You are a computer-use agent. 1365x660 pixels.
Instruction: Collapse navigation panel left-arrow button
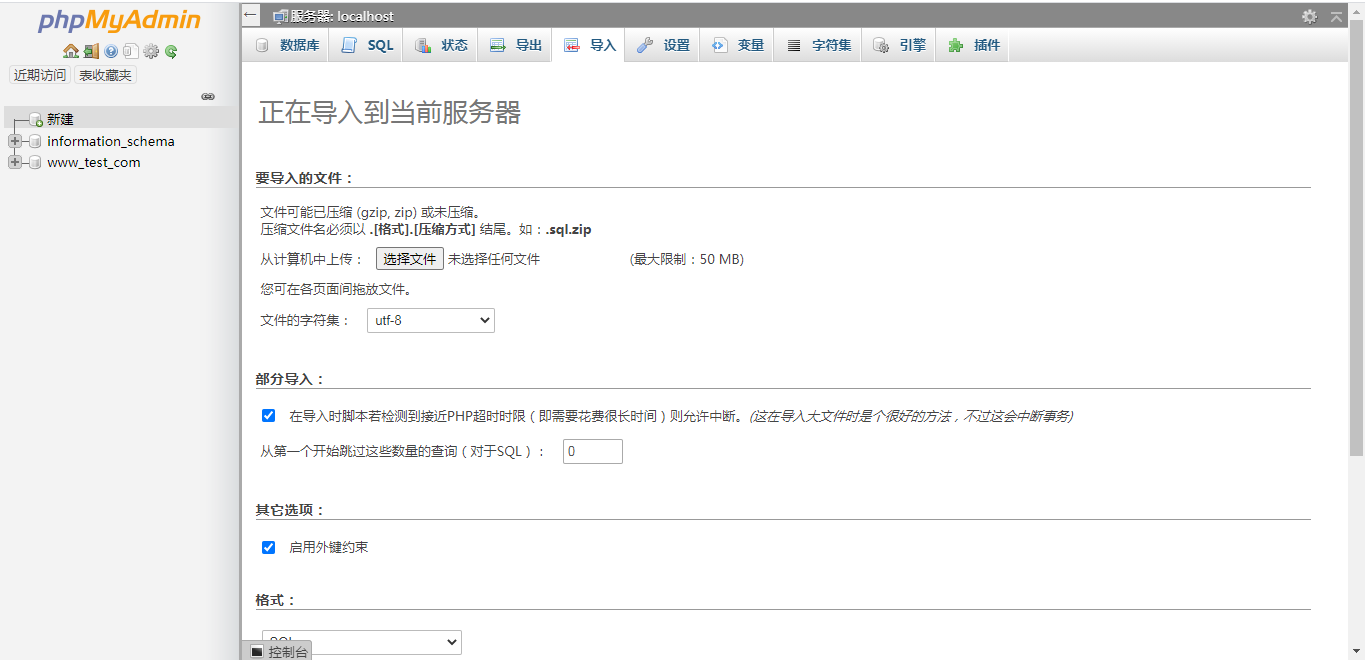251,15
